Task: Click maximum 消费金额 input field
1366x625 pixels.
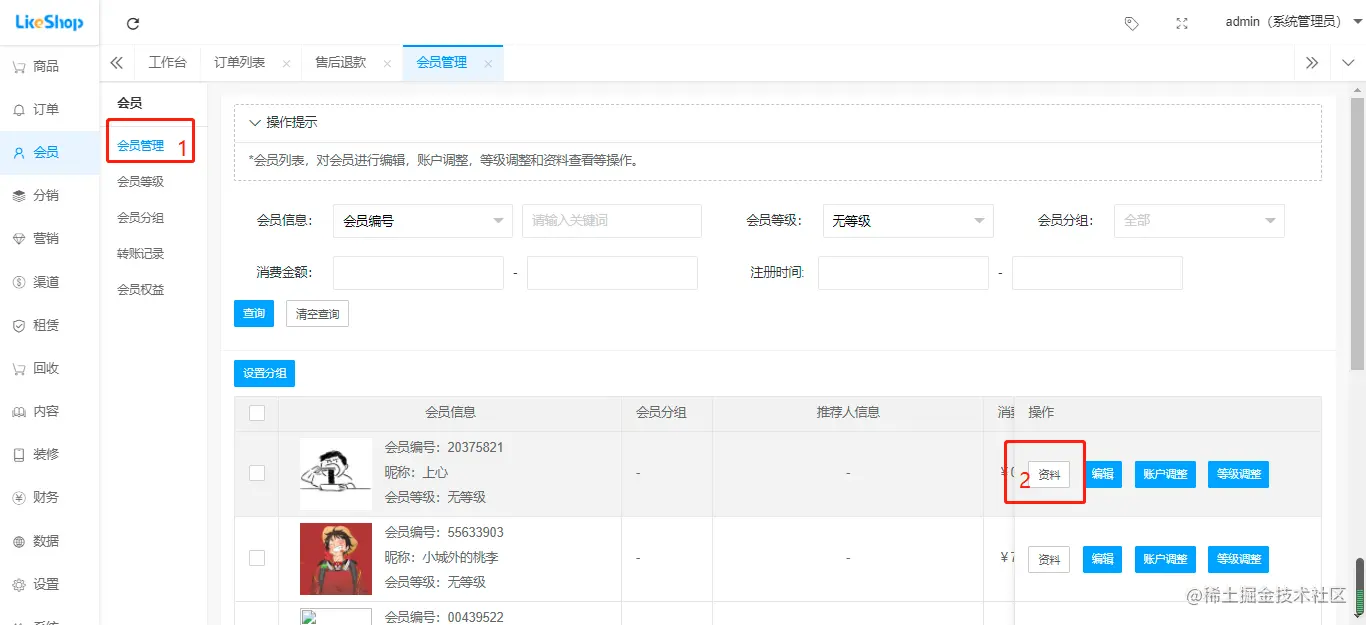Action: pyautogui.click(x=612, y=273)
